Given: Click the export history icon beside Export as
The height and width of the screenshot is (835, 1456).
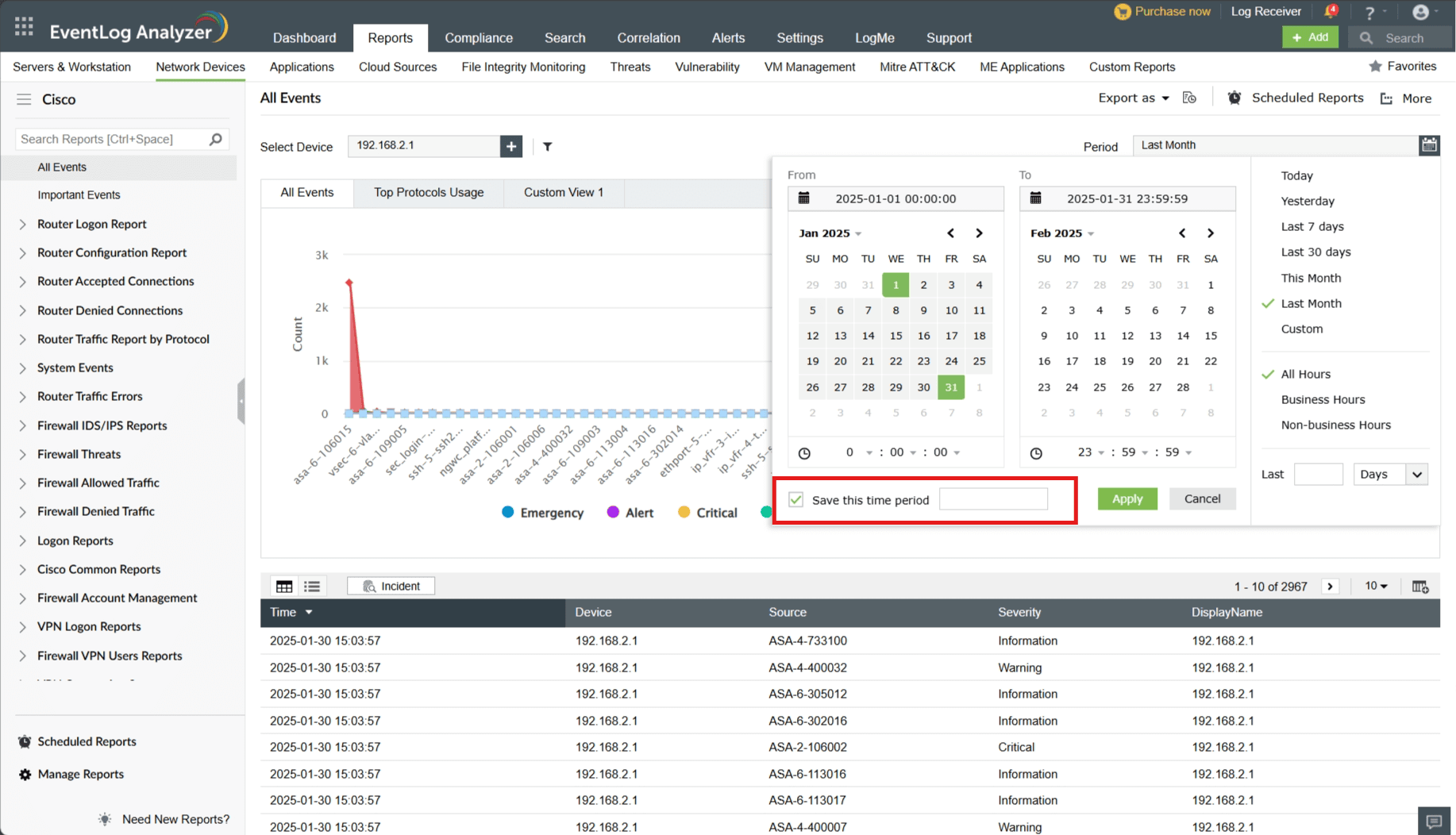Looking at the screenshot, I should point(1189,98).
